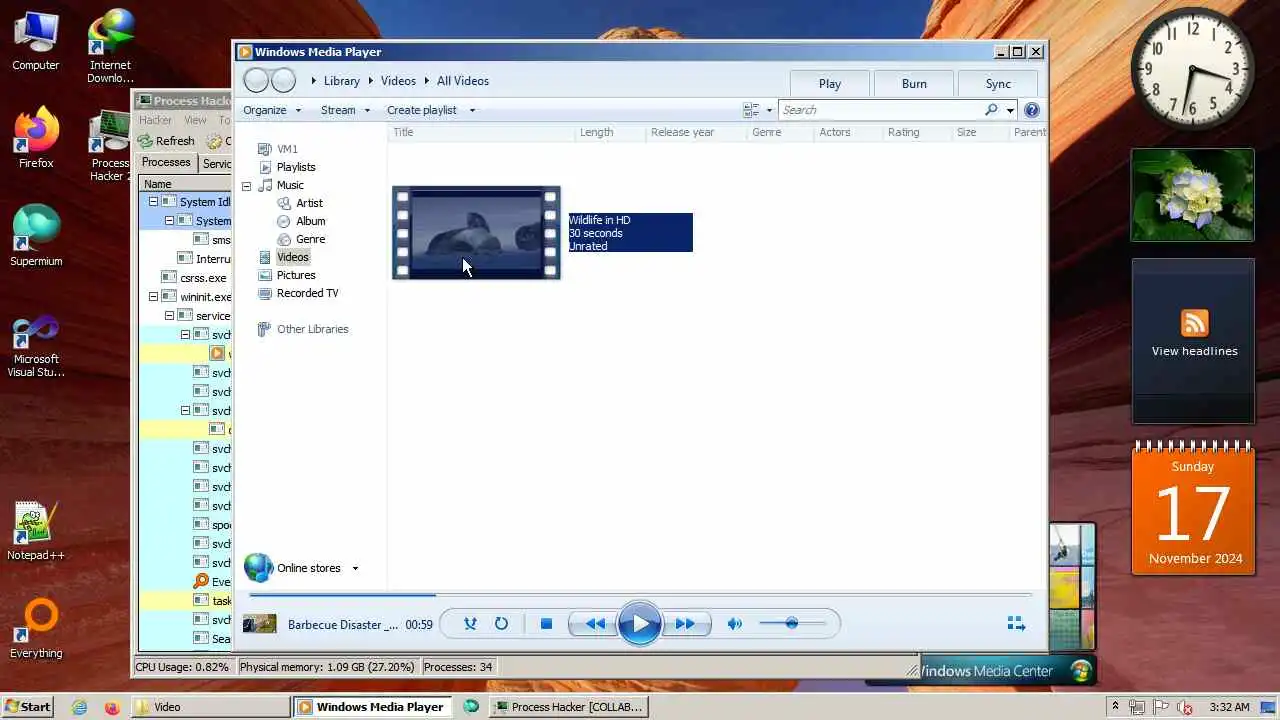The image size is (1280, 720).
Task: Select Recorded TV in the navigation pane
Action: tap(307, 293)
